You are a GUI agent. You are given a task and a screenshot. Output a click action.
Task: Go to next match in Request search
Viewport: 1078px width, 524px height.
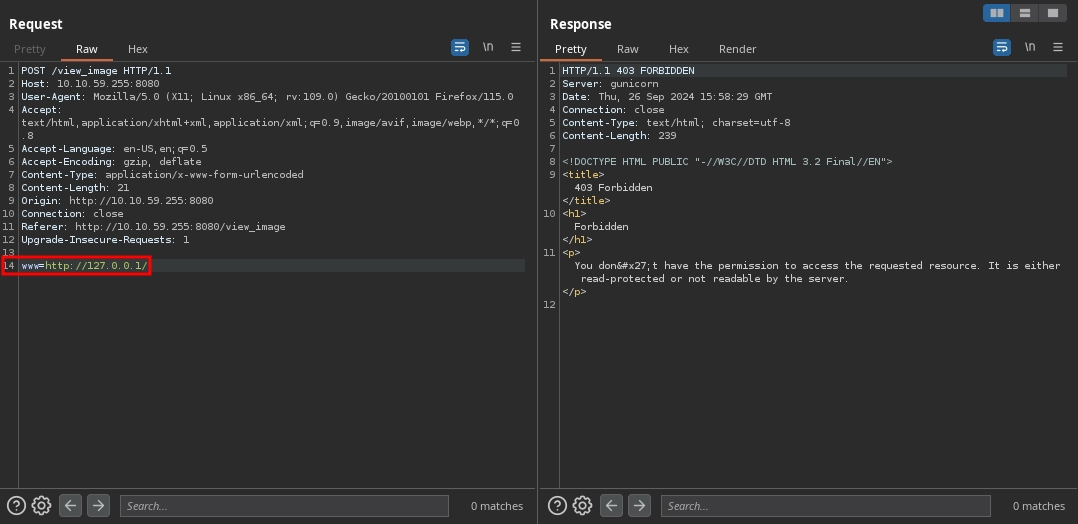coord(98,506)
